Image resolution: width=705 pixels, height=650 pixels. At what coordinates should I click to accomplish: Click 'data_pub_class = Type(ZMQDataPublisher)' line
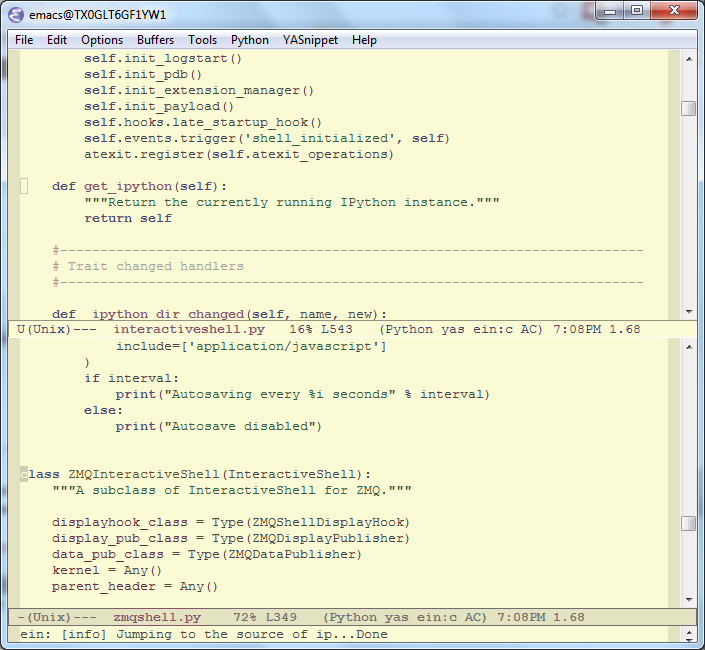pyautogui.click(x=207, y=554)
